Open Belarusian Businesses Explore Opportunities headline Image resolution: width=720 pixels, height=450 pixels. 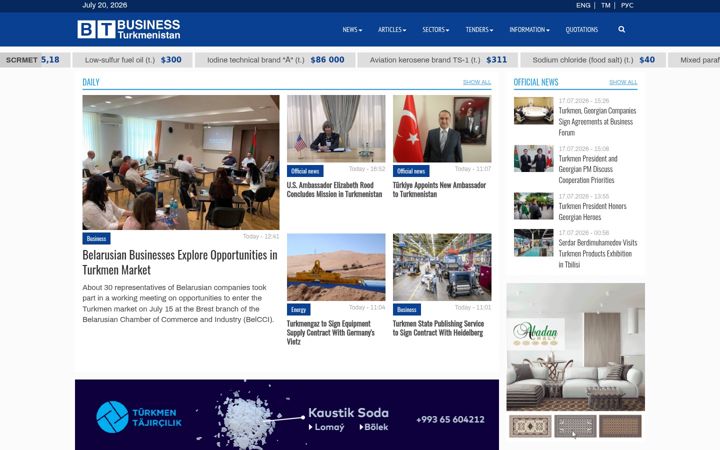coord(180,262)
